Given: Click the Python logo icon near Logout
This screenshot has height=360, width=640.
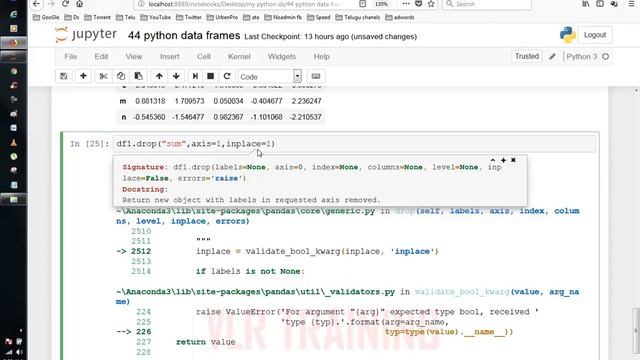Looking at the screenshot, I should click(x=568, y=35).
